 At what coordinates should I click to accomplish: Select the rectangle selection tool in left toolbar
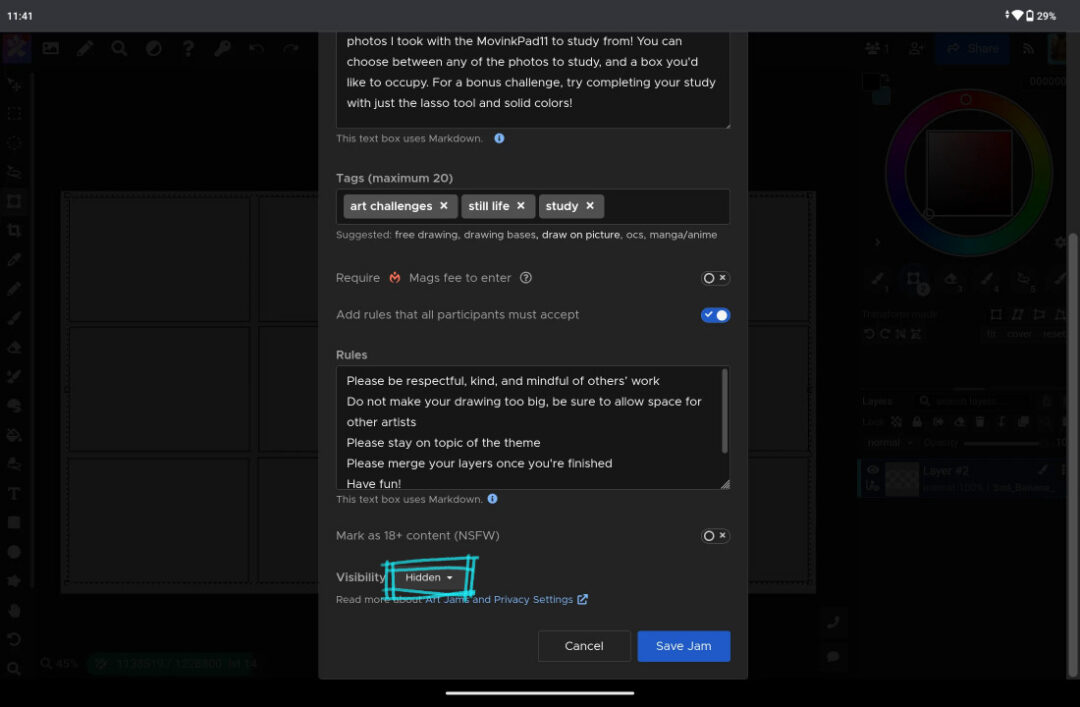pyautogui.click(x=14, y=113)
